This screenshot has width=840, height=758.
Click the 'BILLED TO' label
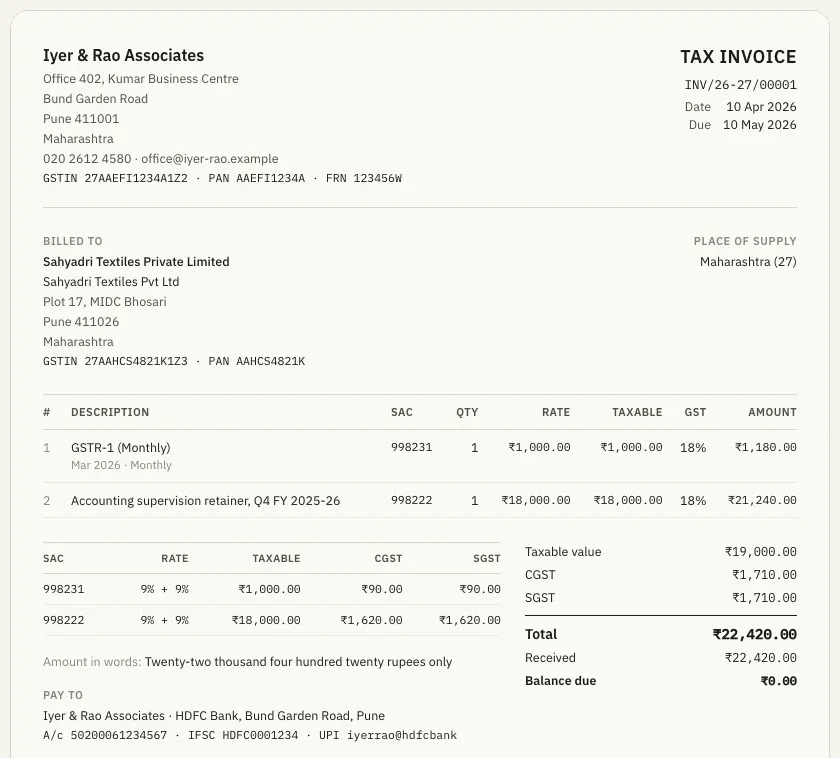click(72, 241)
